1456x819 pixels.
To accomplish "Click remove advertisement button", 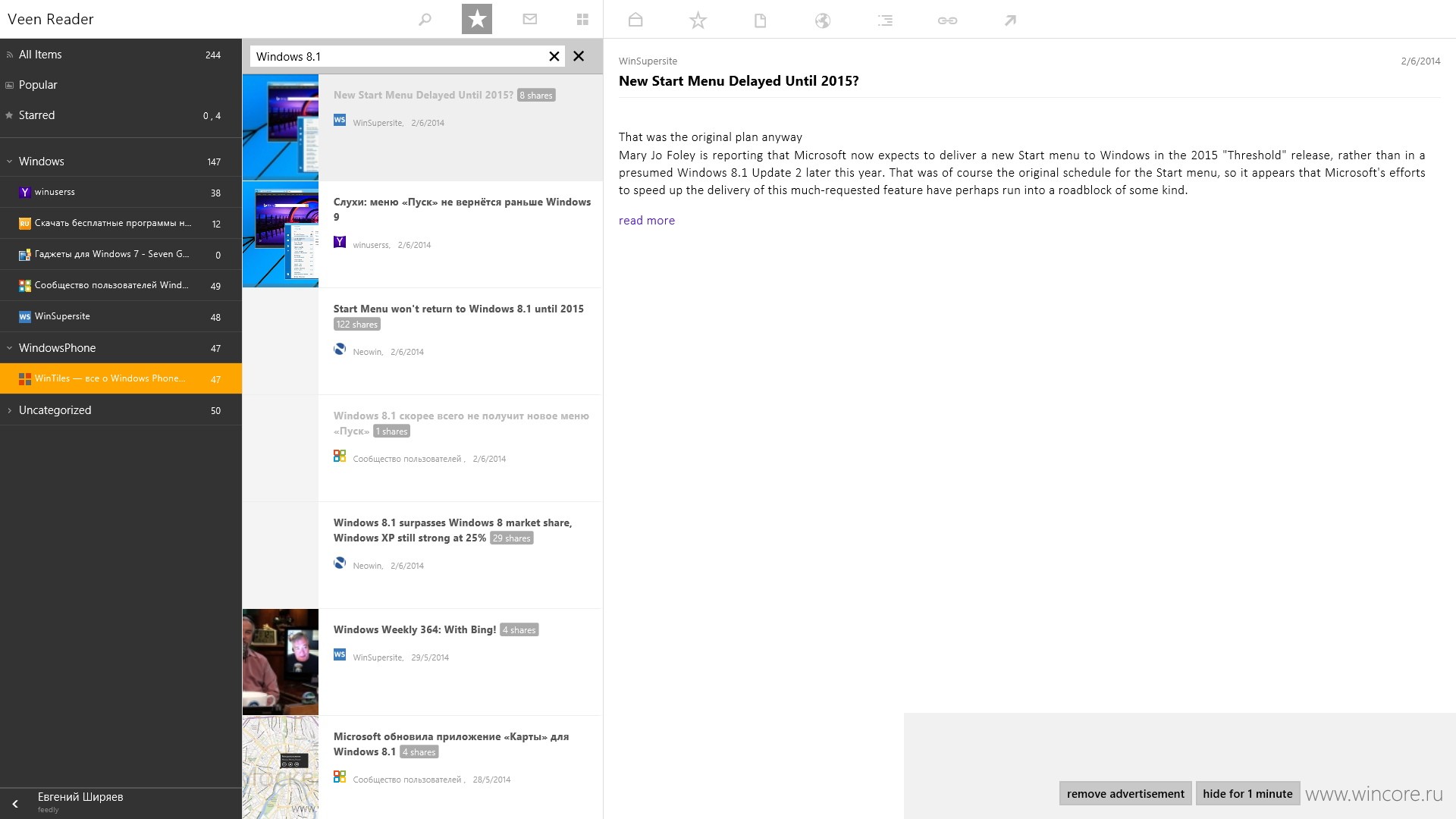I will tap(1125, 794).
